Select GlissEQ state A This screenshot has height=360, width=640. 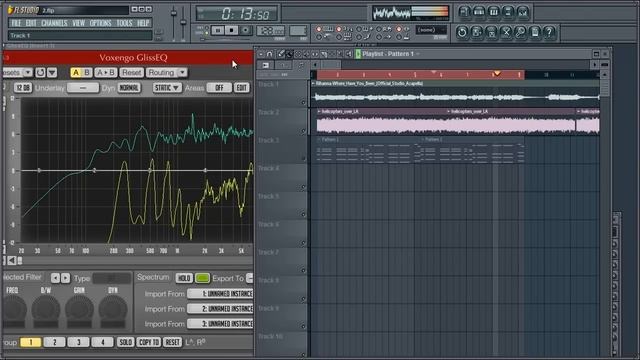pos(76,72)
